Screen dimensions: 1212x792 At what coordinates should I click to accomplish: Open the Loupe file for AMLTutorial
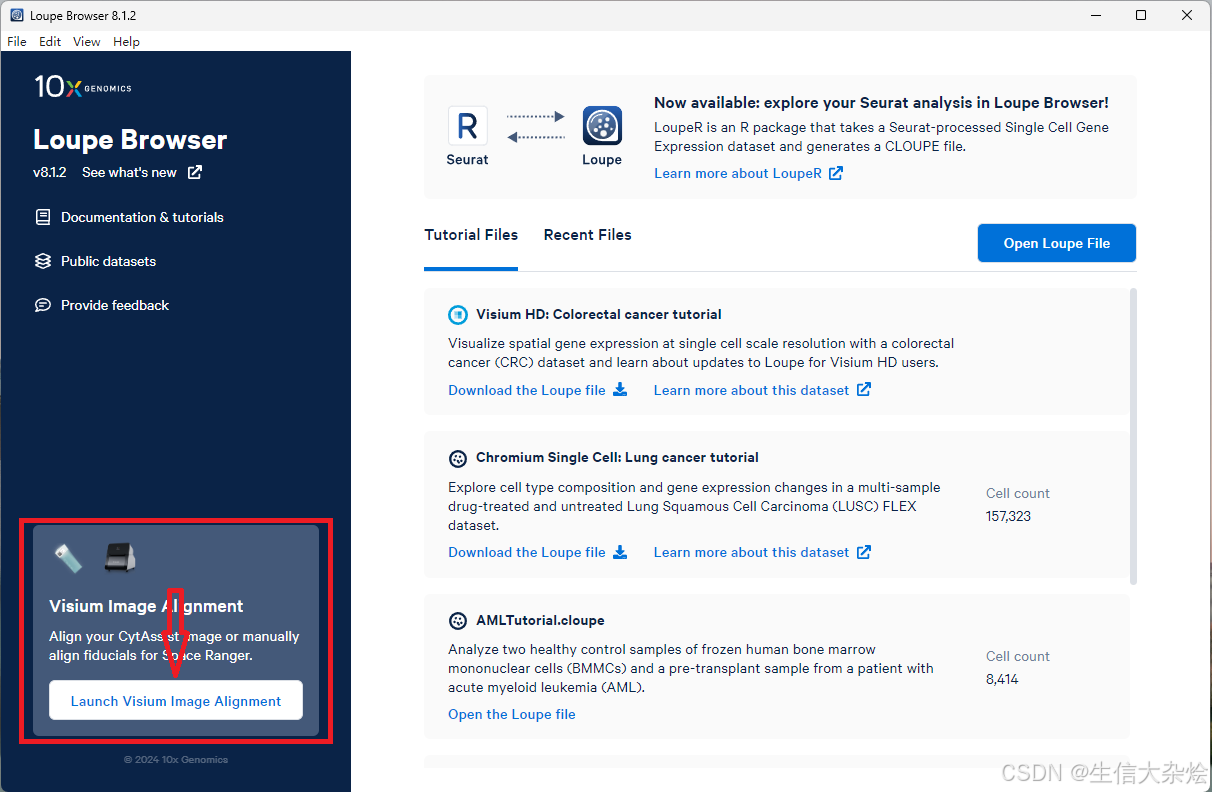click(x=512, y=714)
